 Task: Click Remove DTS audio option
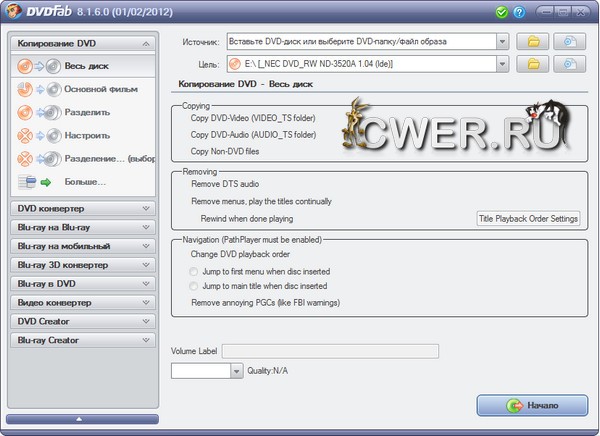click(x=225, y=184)
